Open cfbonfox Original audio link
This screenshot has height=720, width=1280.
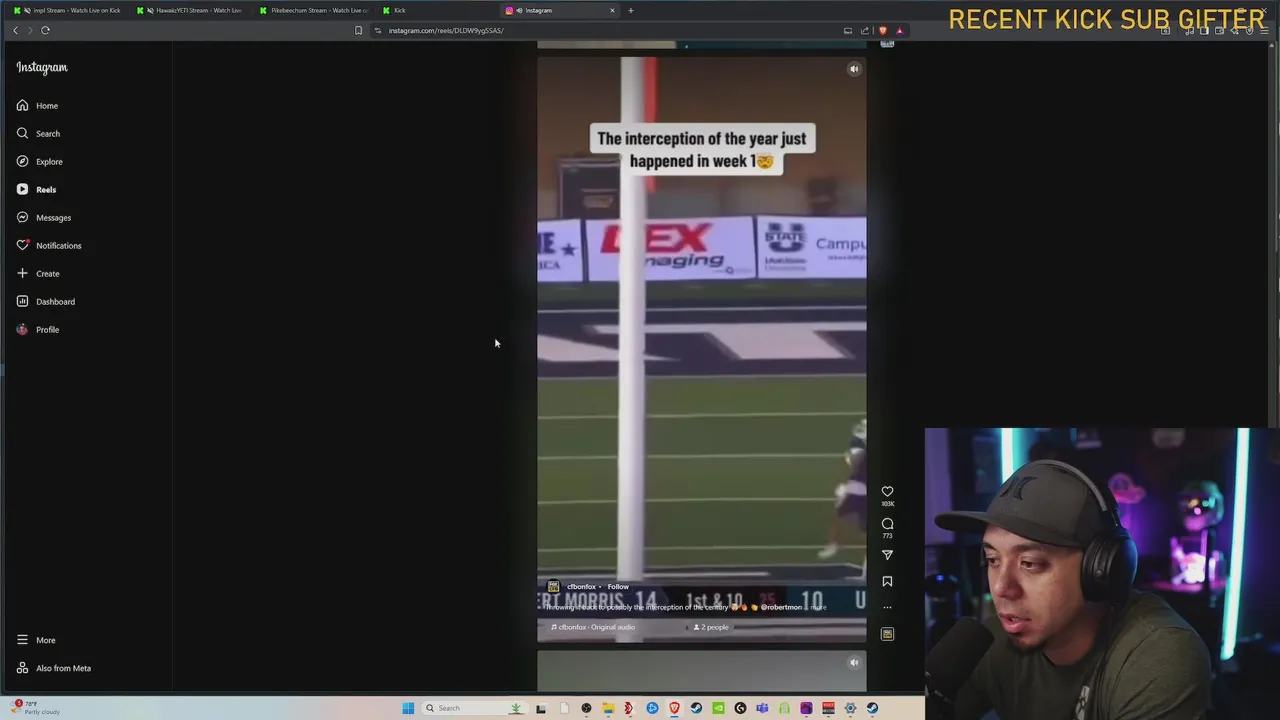(596, 627)
